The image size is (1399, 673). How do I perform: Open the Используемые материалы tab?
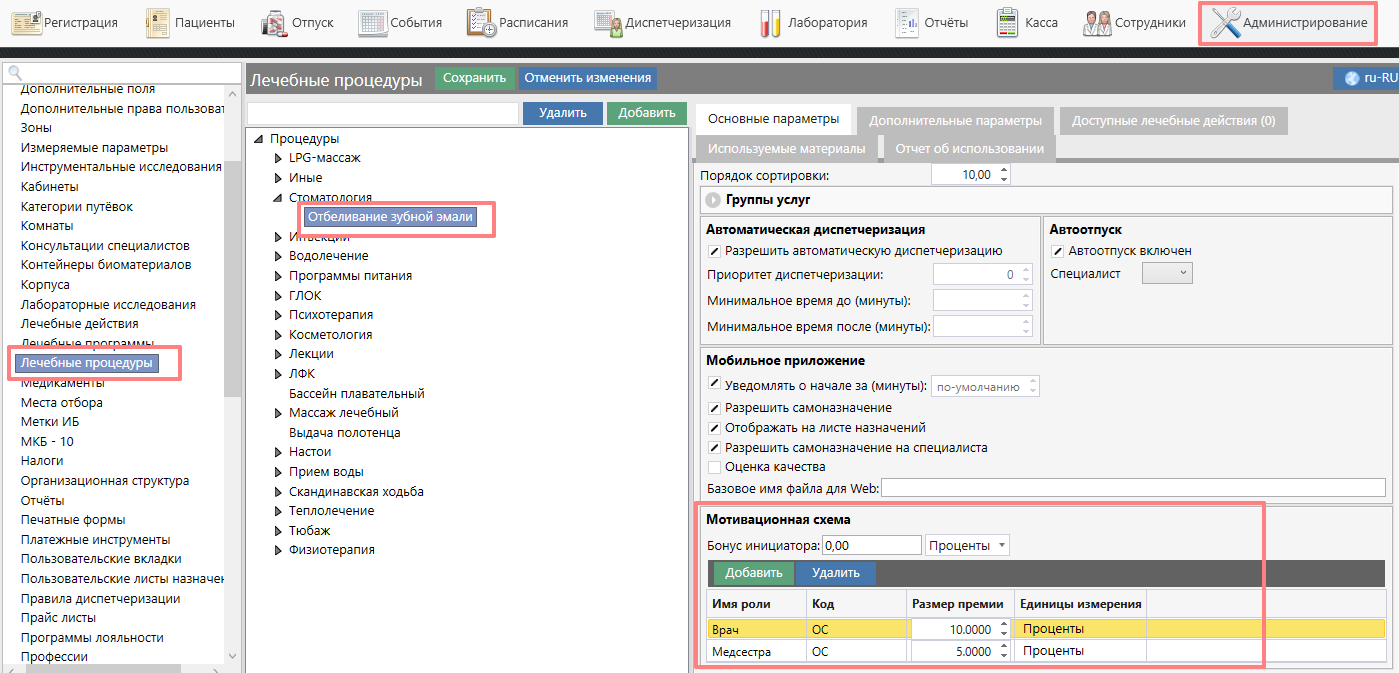[x=787, y=149]
